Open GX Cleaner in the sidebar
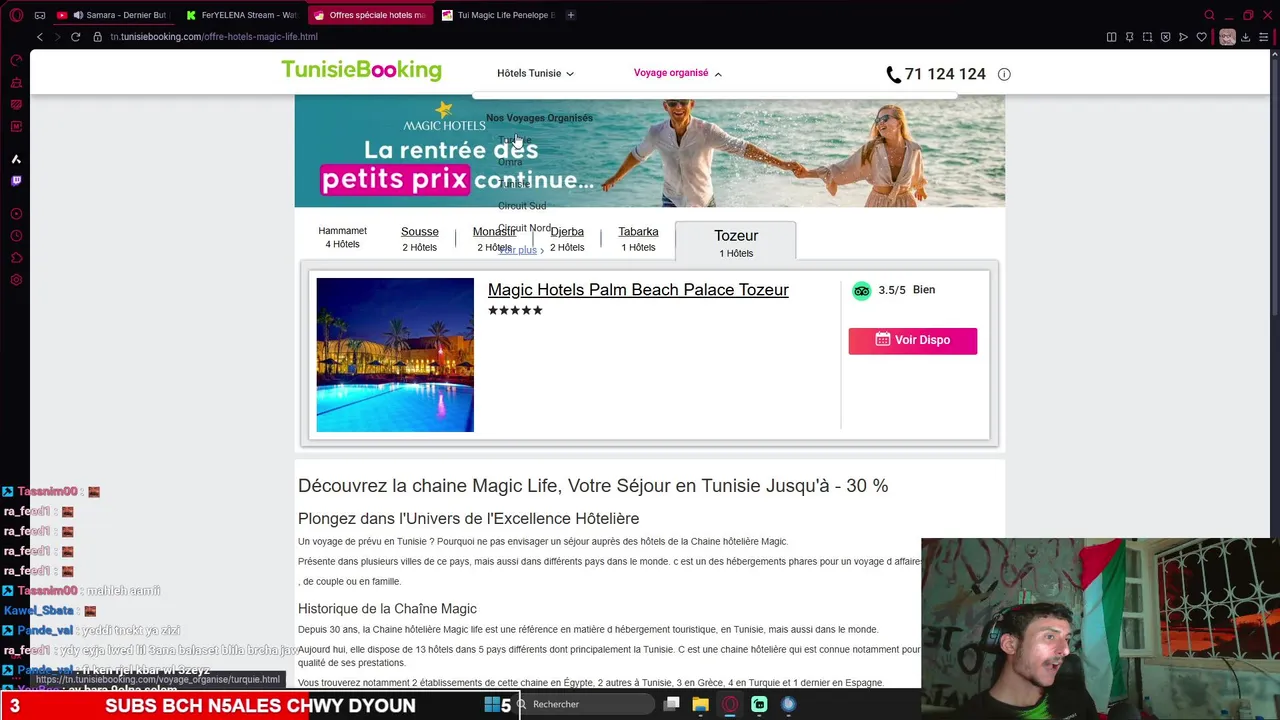The width and height of the screenshot is (1280, 720). click(x=16, y=83)
